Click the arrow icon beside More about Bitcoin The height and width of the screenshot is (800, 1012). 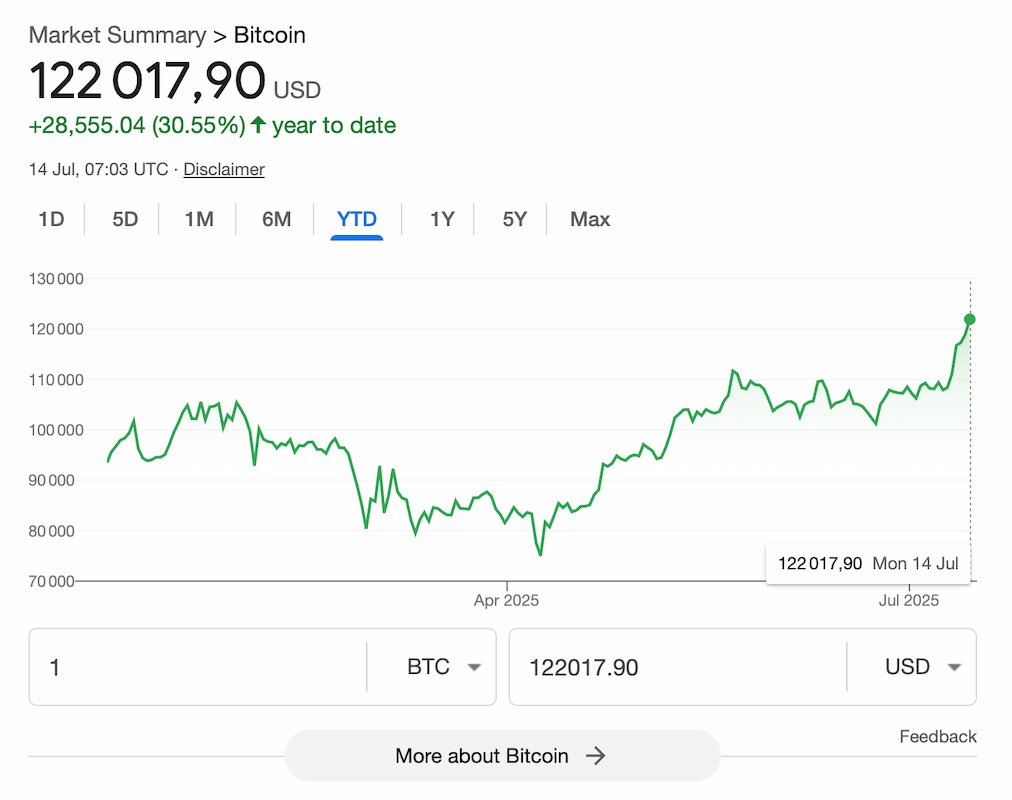[x=596, y=756]
